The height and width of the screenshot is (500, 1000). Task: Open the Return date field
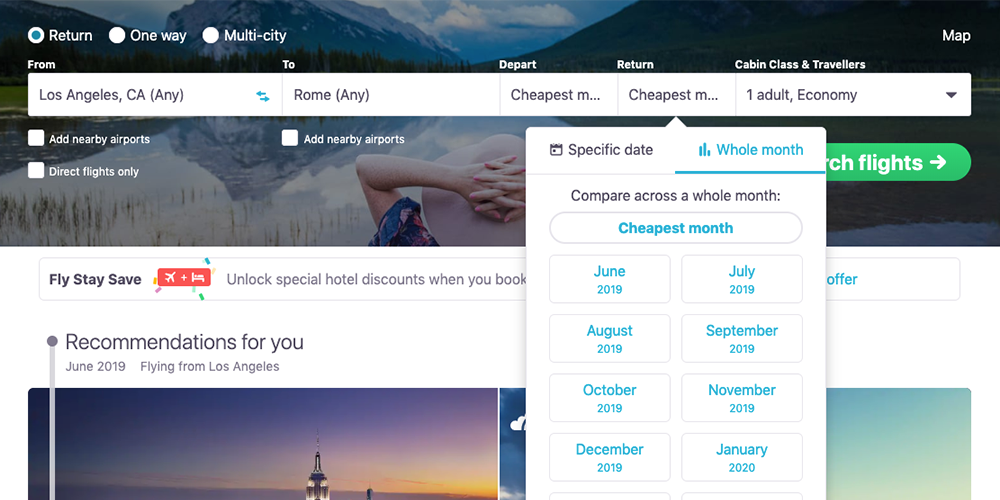677,94
